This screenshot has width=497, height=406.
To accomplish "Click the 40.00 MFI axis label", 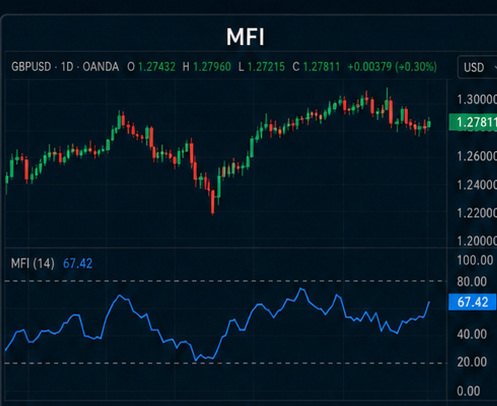I will (x=472, y=334).
